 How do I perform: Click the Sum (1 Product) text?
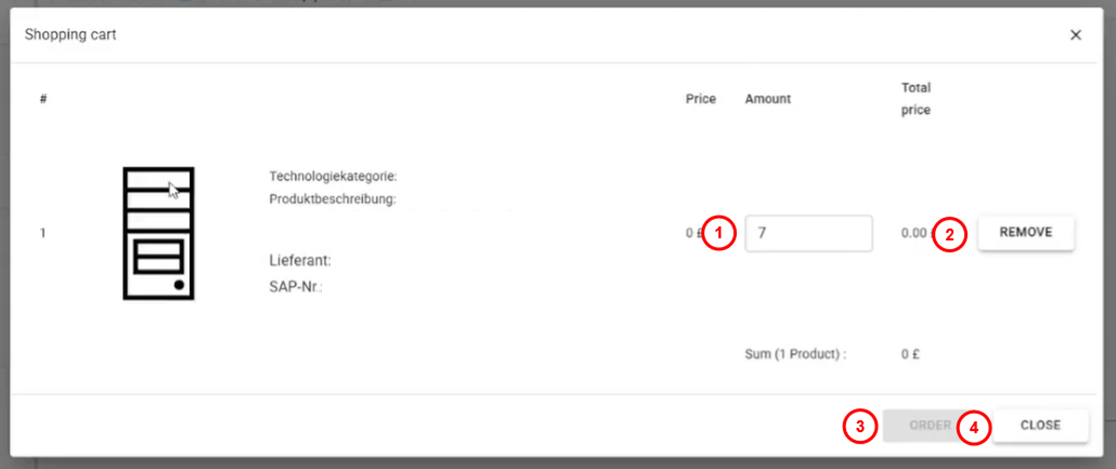click(x=796, y=354)
